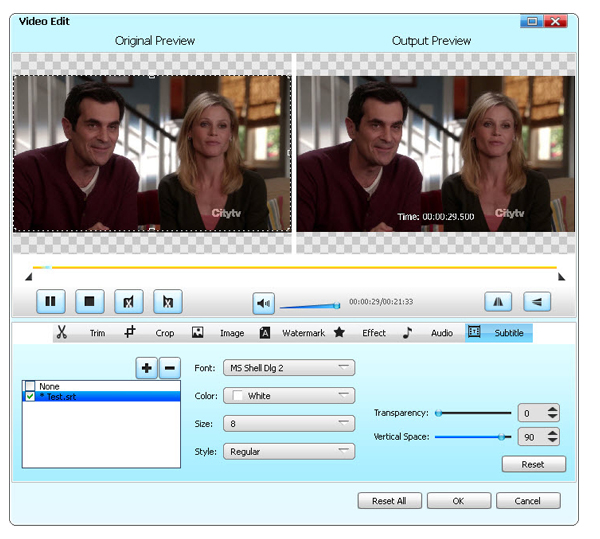Click the right trim marker on timeline

click(x=561, y=277)
